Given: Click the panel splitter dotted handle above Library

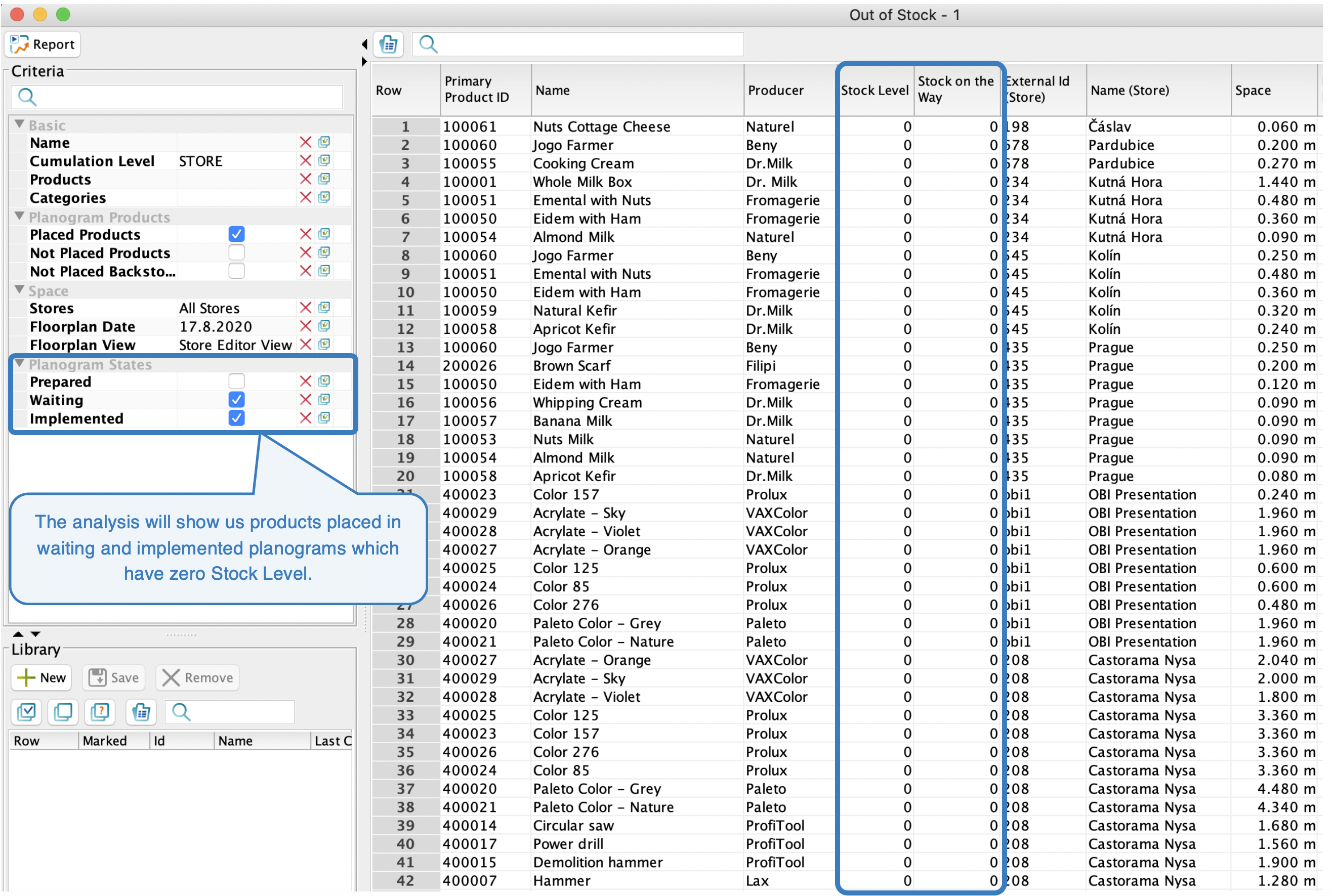Looking at the screenshot, I should [x=181, y=635].
